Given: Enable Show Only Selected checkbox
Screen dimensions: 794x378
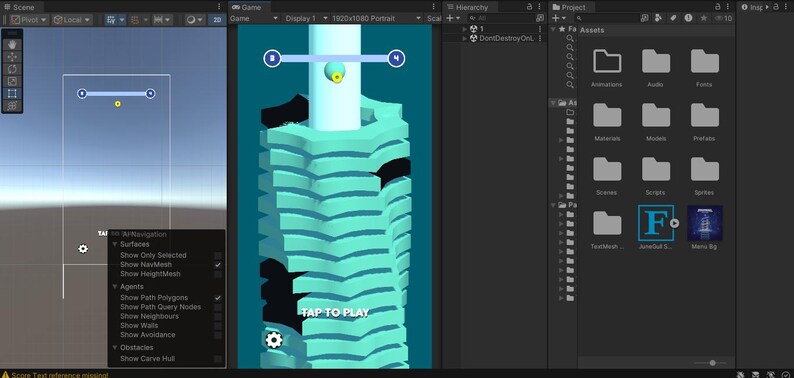Looking at the screenshot, I should click(x=218, y=255).
